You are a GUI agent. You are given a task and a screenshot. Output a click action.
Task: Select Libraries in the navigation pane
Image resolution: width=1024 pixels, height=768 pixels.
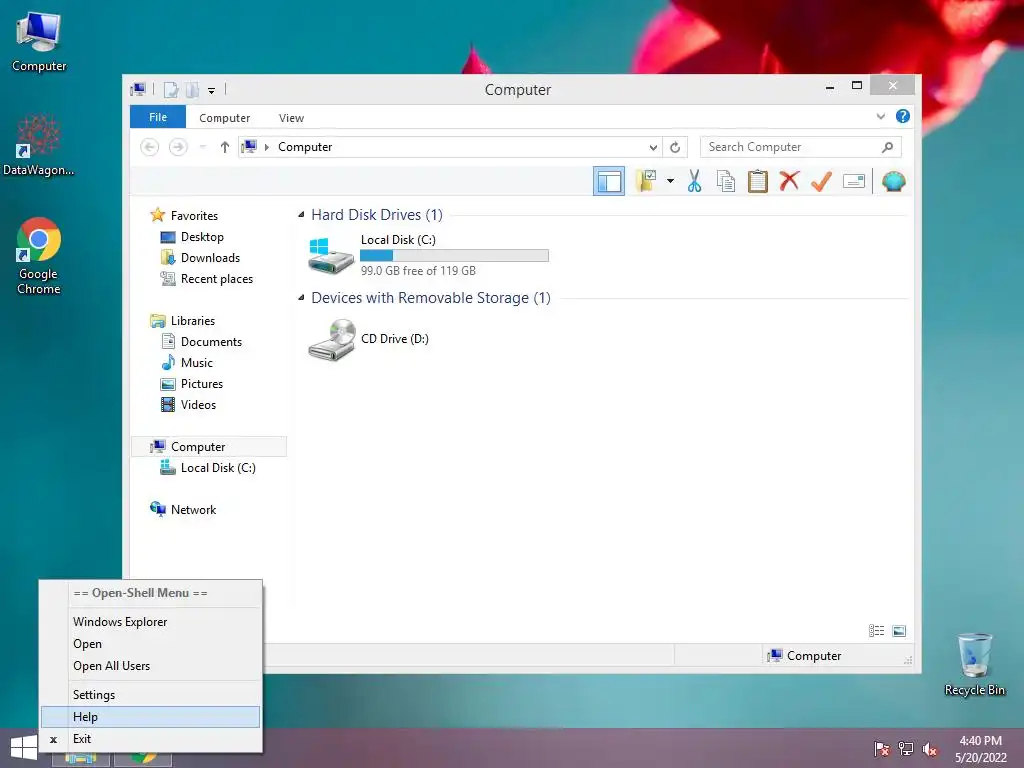(193, 321)
